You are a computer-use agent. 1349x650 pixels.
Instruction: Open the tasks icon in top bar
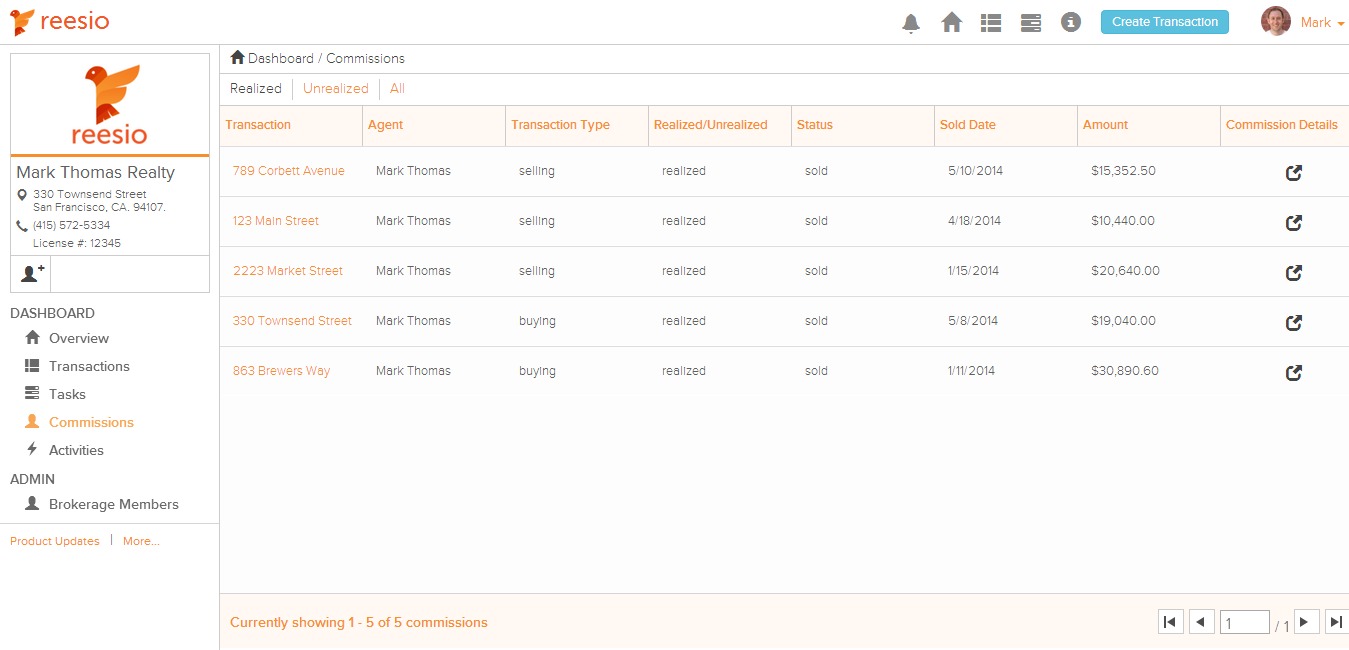click(1031, 22)
